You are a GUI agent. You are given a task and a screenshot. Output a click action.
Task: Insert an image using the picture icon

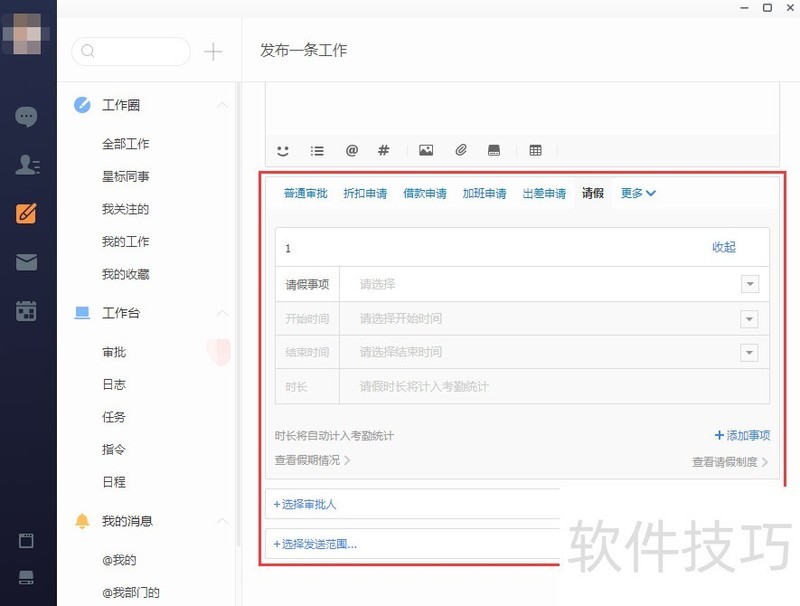[426, 151]
